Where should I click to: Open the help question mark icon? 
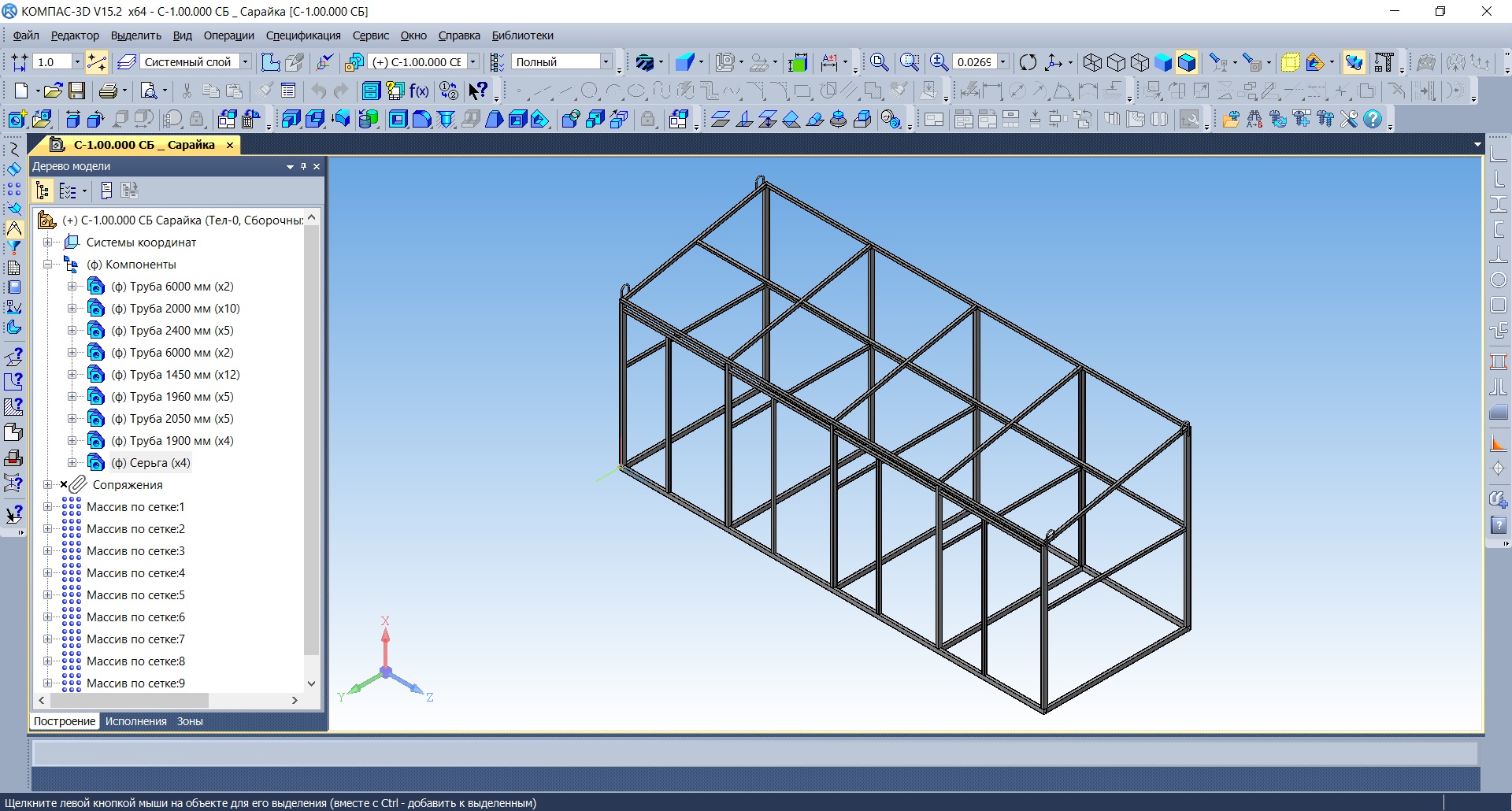[1373, 120]
